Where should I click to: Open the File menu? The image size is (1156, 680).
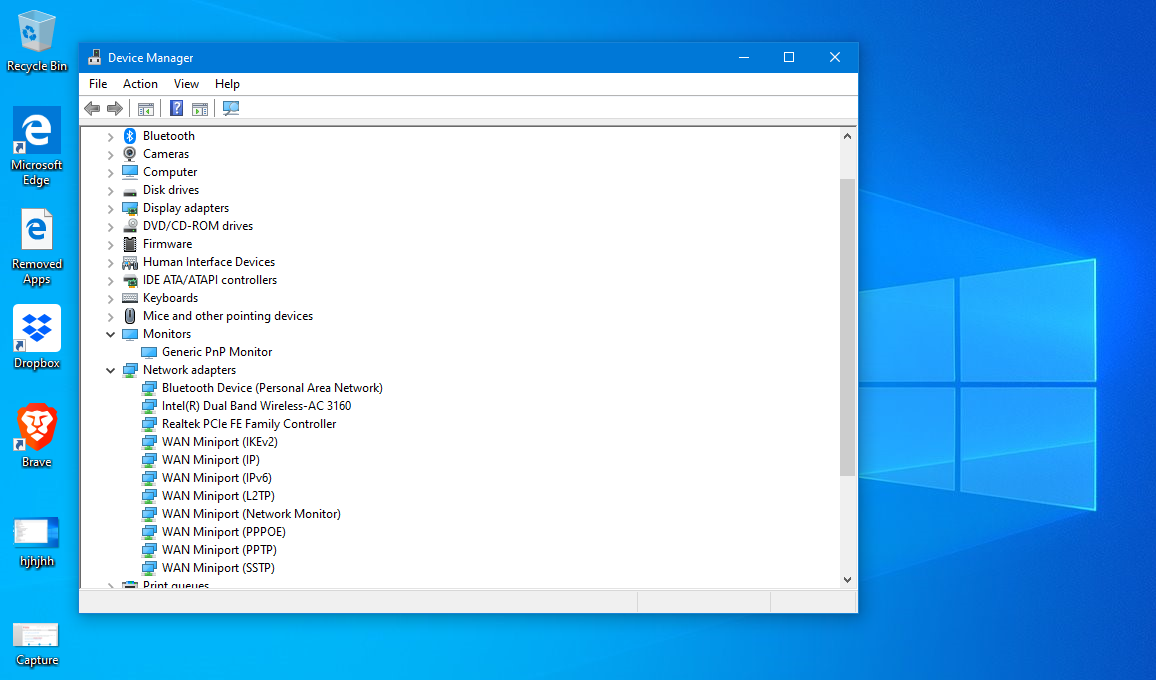[x=98, y=84]
